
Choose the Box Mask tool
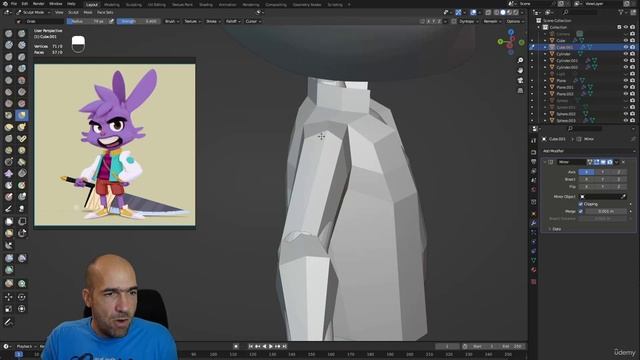[9, 221]
